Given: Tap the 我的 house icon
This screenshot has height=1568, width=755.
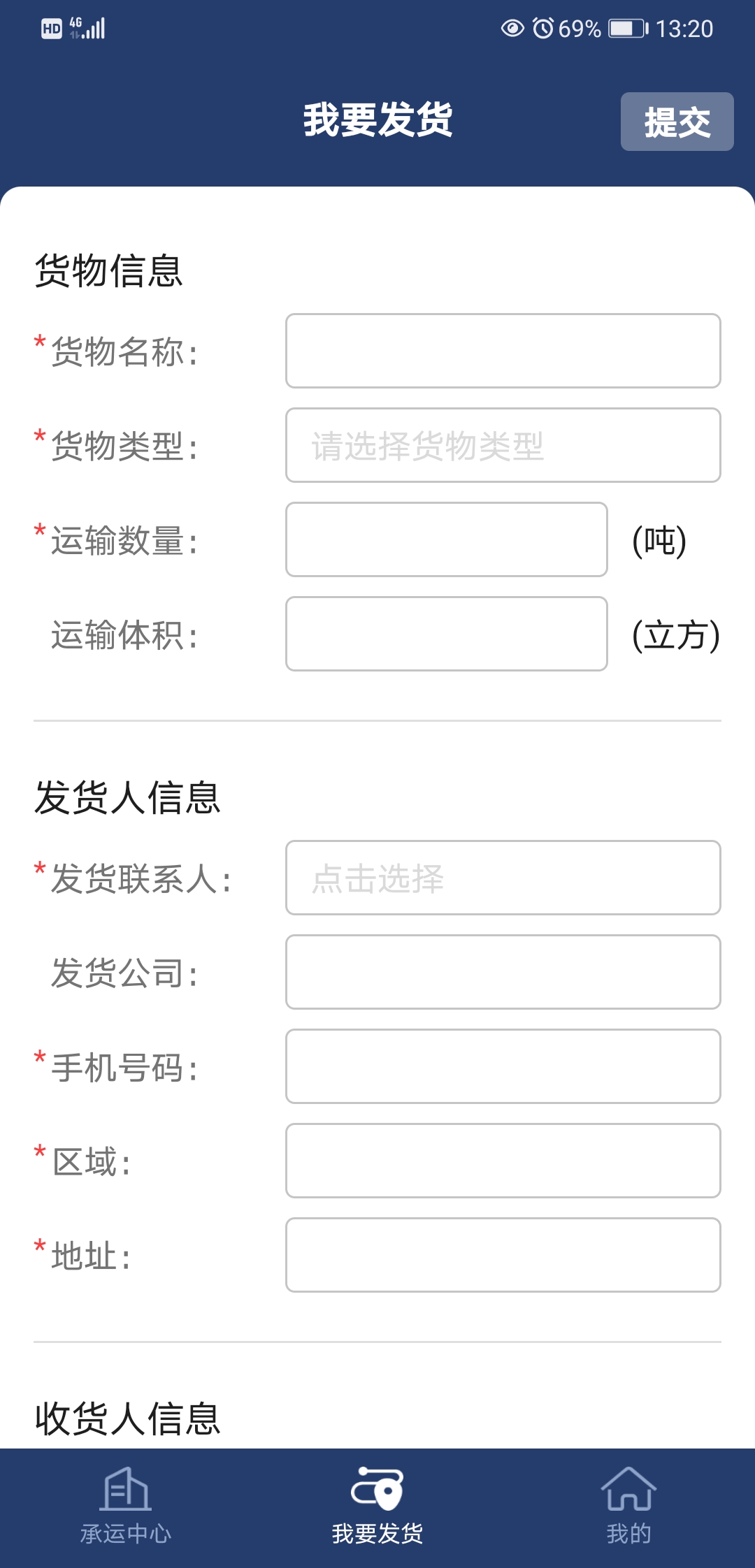Looking at the screenshot, I should pos(628,1488).
